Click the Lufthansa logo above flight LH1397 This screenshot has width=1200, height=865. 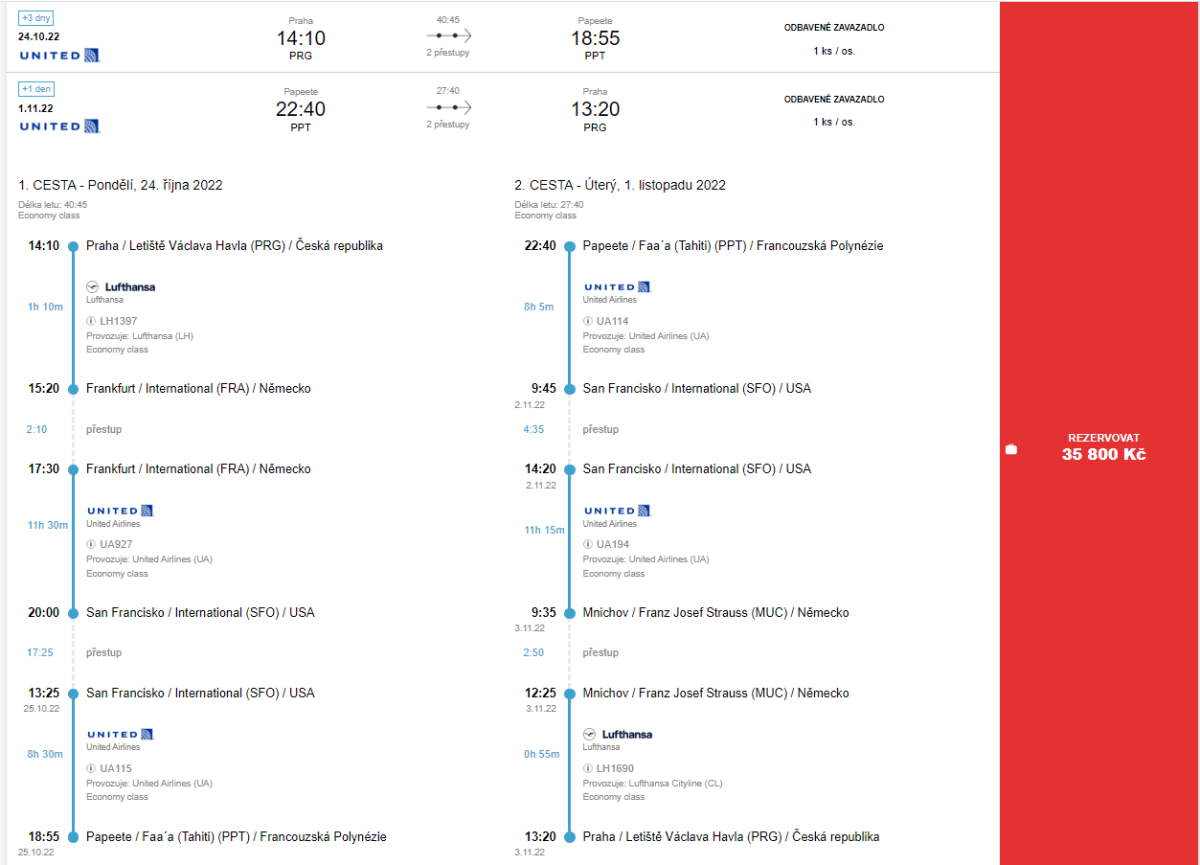tap(121, 287)
